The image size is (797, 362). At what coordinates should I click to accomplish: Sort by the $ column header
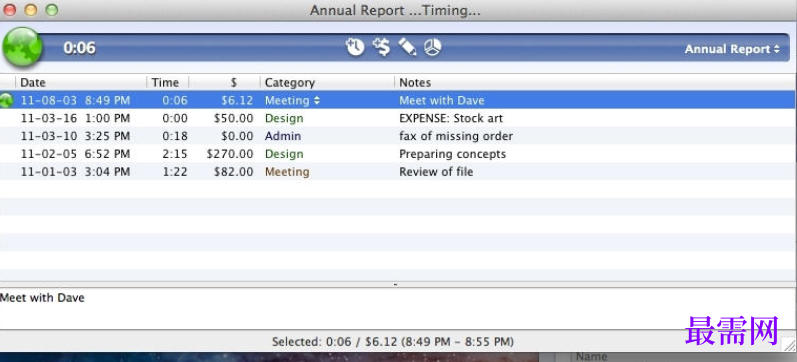pos(225,82)
